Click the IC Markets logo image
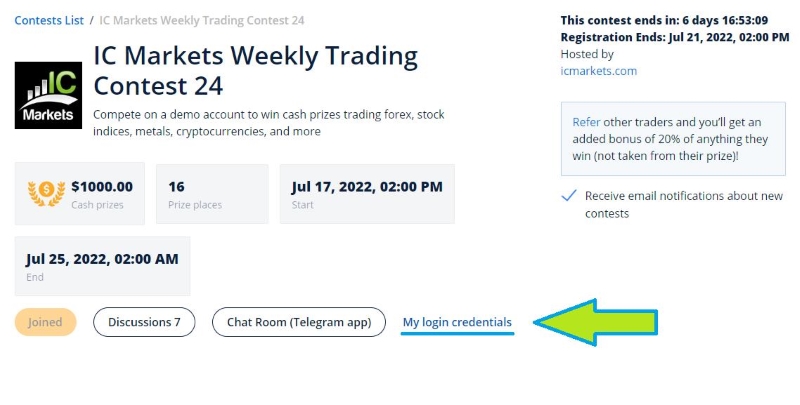 [x=48, y=95]
